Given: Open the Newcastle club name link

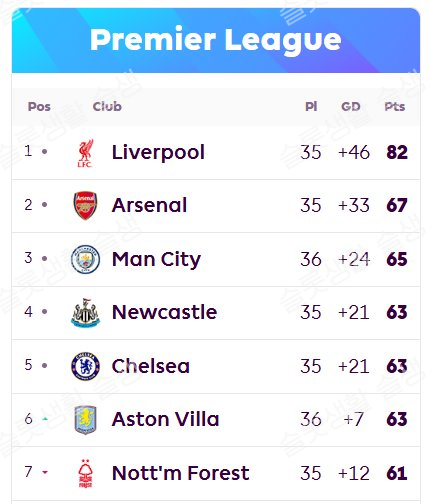Looking at the screenshot, I should [x=164, y=312].
